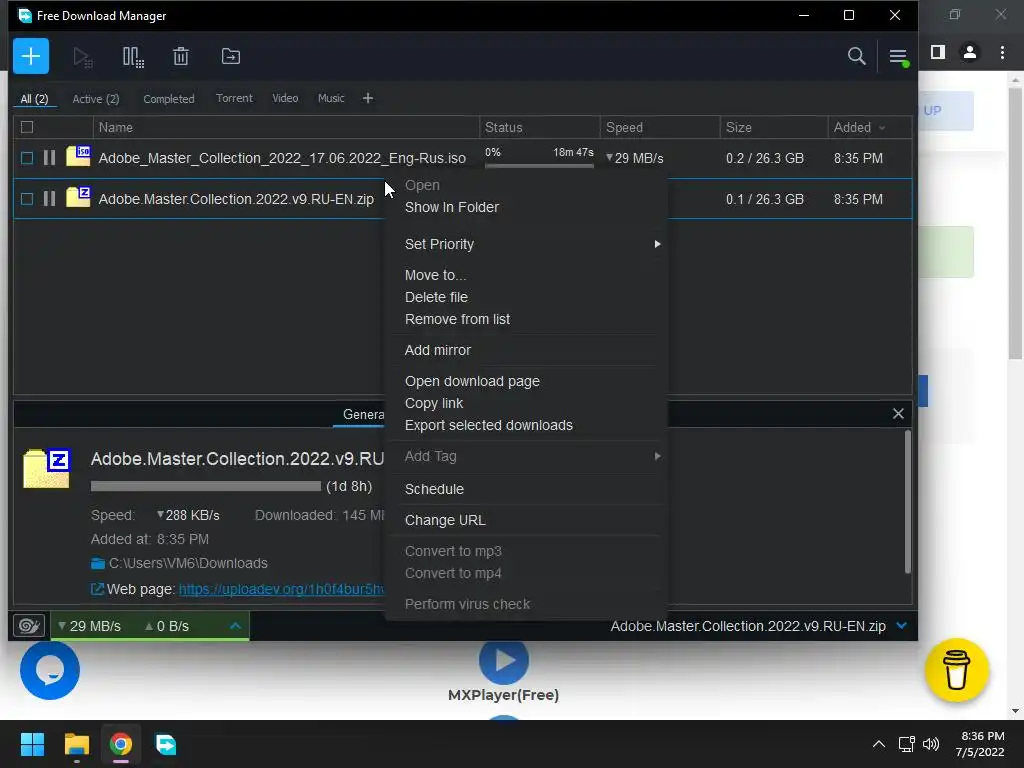The height and width of the screenshot is (768, 1024).
Task: Click the move to folder toolbar icon
Action: tap(231, 56)
